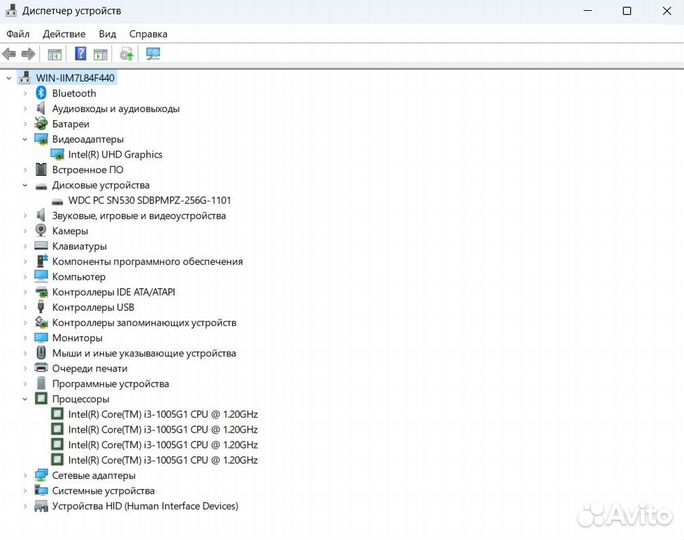
Task: Click the WIN-IIM7L84F440 computer icon
Action: click(x=25, y=78)
